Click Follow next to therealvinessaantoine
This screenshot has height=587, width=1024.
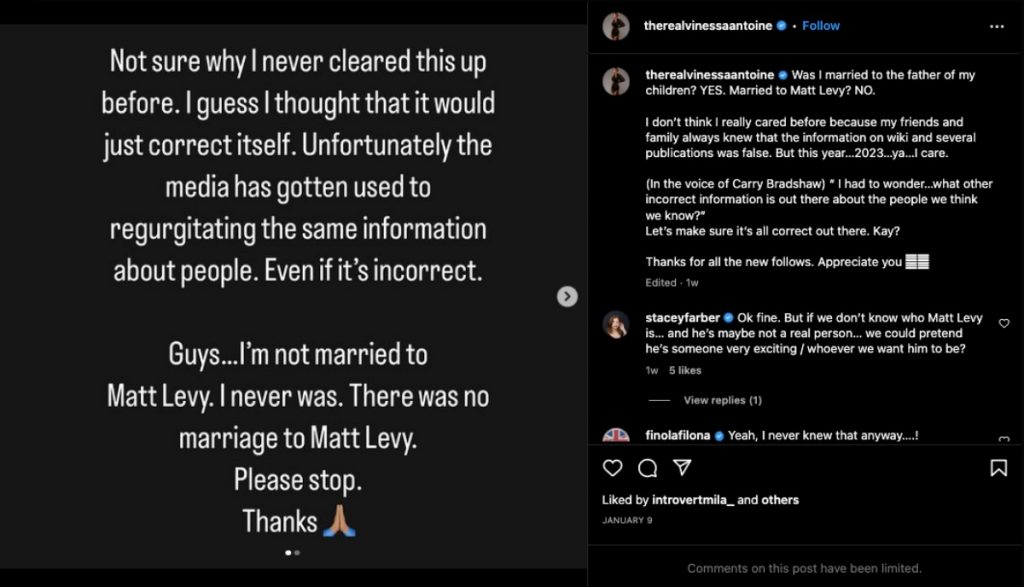pos(820,26)
